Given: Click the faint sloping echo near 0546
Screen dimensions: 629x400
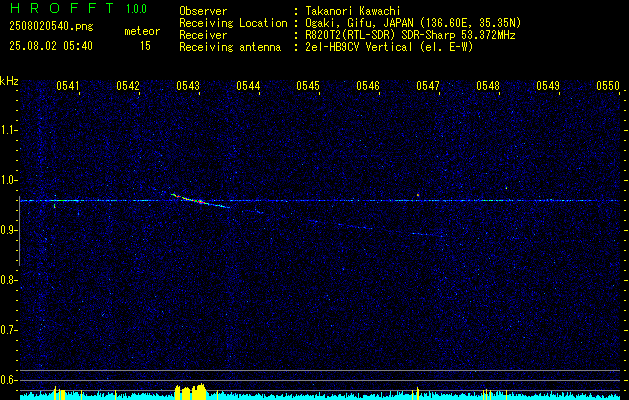Looking at the screenshot, I should pyautogui.click(x=355, y=227).
